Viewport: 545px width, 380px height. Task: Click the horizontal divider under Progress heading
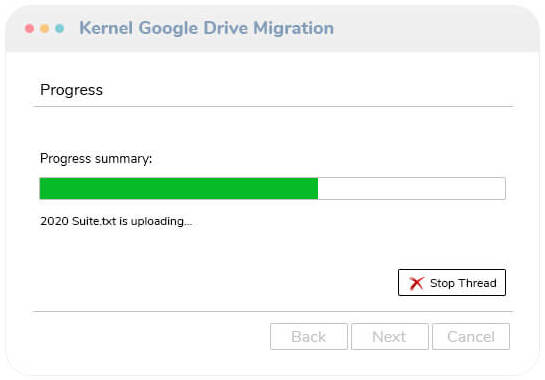click(273, 106)
